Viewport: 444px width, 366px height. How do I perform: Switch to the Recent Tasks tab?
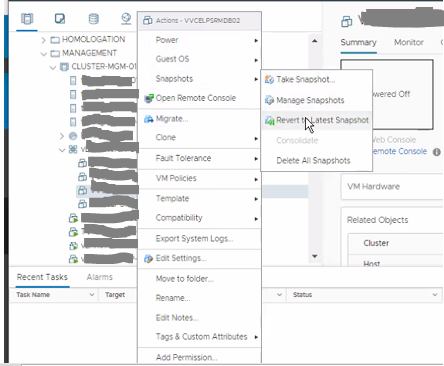42,277
